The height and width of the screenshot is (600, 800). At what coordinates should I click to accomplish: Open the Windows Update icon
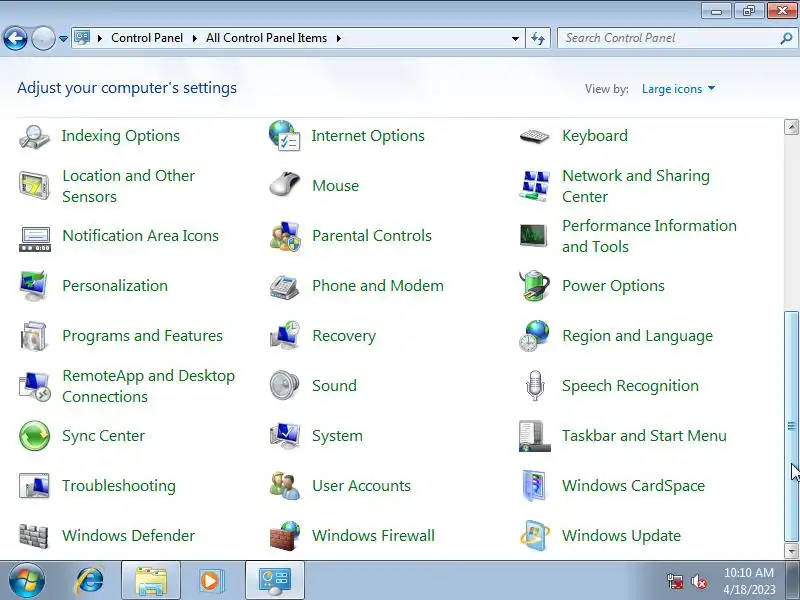(x=535, y=536)
